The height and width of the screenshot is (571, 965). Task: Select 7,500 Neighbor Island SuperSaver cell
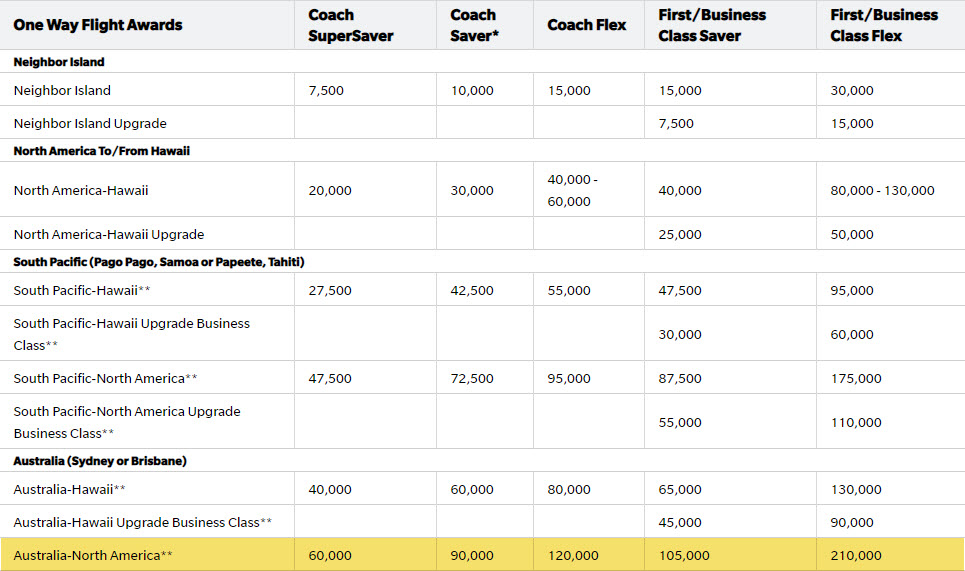326,90
